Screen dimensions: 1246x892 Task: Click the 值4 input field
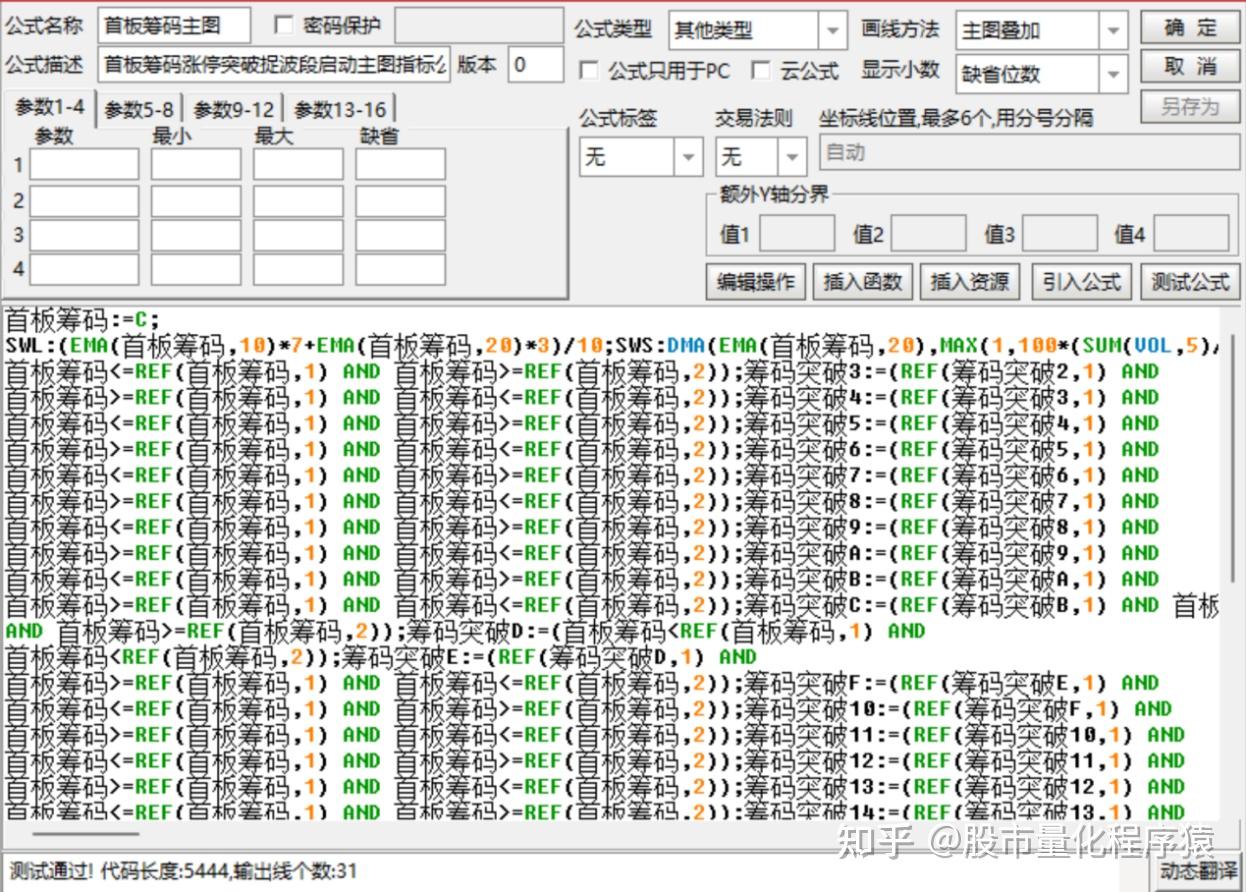coord(1191,234)
